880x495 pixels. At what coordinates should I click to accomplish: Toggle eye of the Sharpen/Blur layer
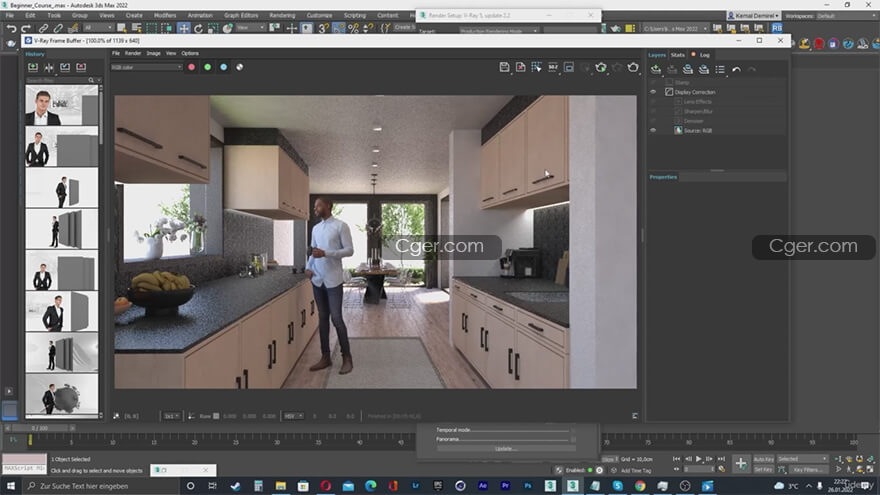[x=653, y=111]
